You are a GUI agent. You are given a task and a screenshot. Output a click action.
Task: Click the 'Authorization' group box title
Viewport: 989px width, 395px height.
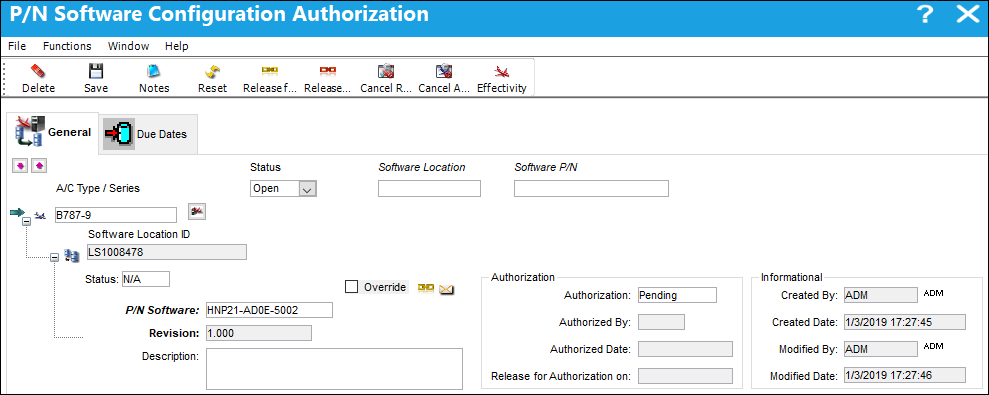pos(523,277)
